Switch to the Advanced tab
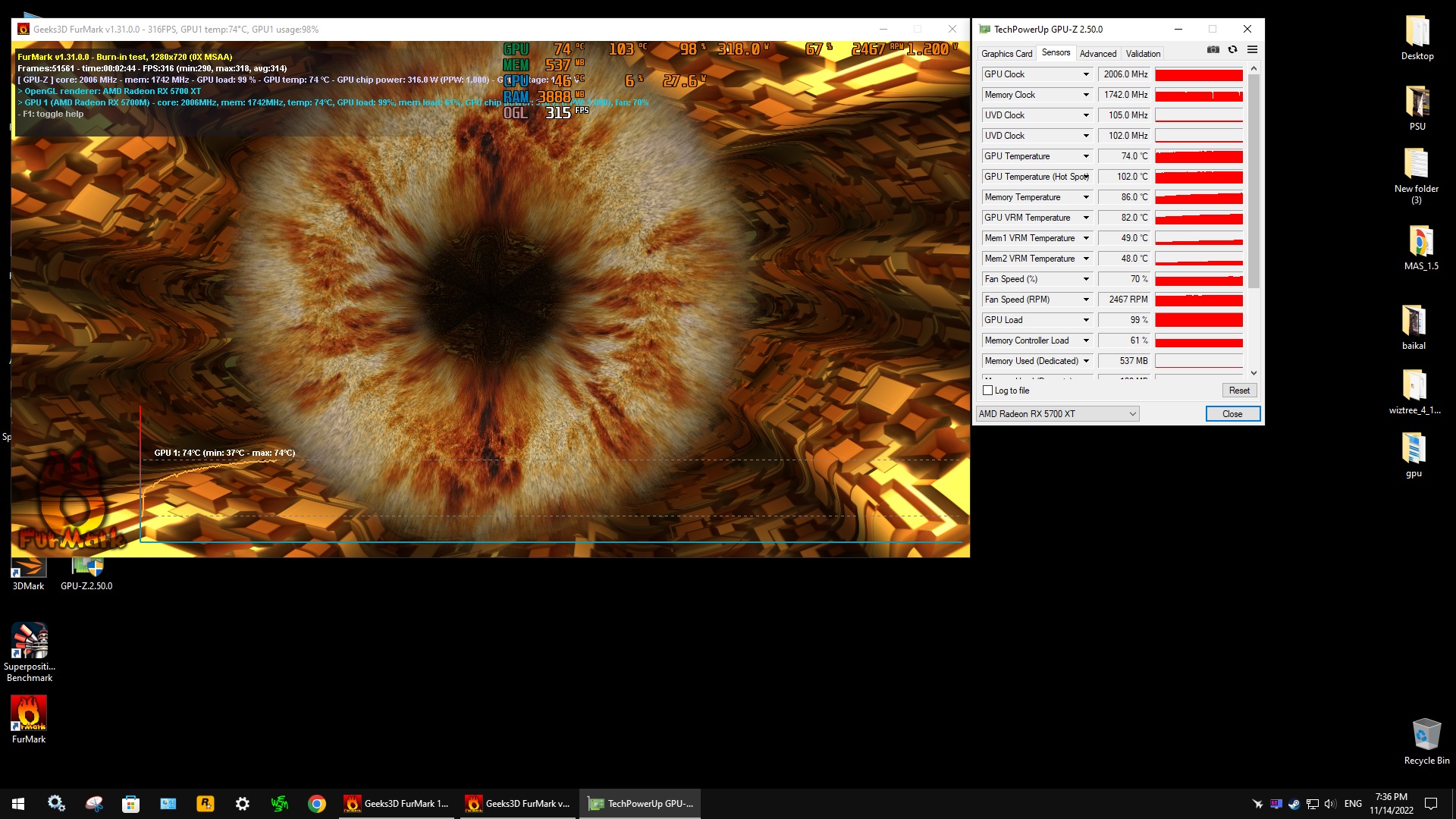Viewport: 1456px width, 819px height. [1097, 54]
